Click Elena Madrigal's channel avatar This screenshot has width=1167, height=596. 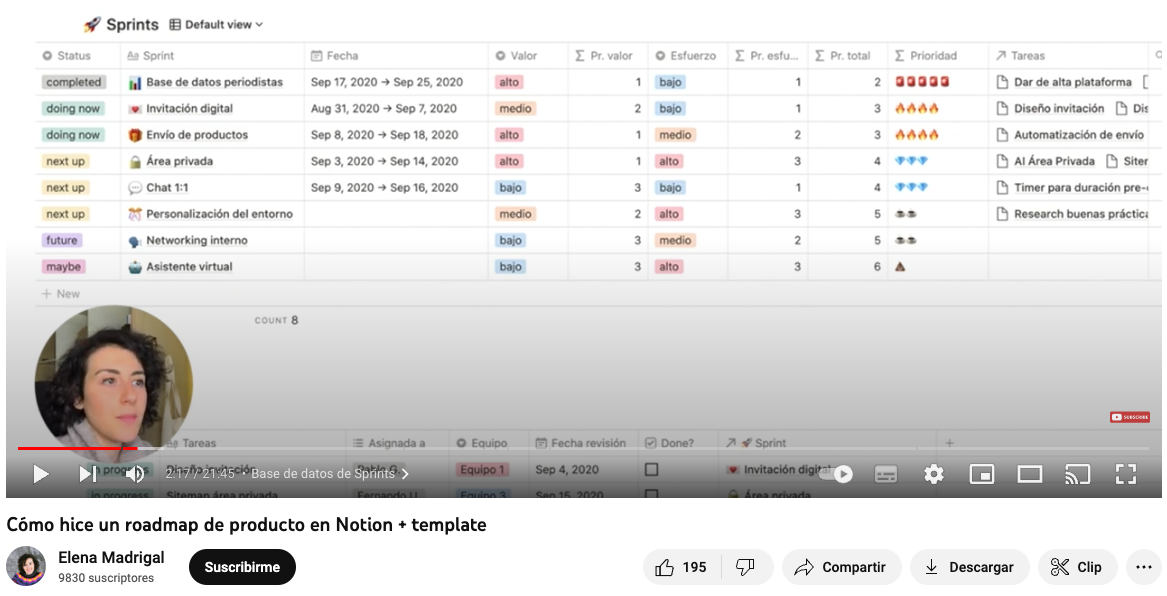[26, 567]
